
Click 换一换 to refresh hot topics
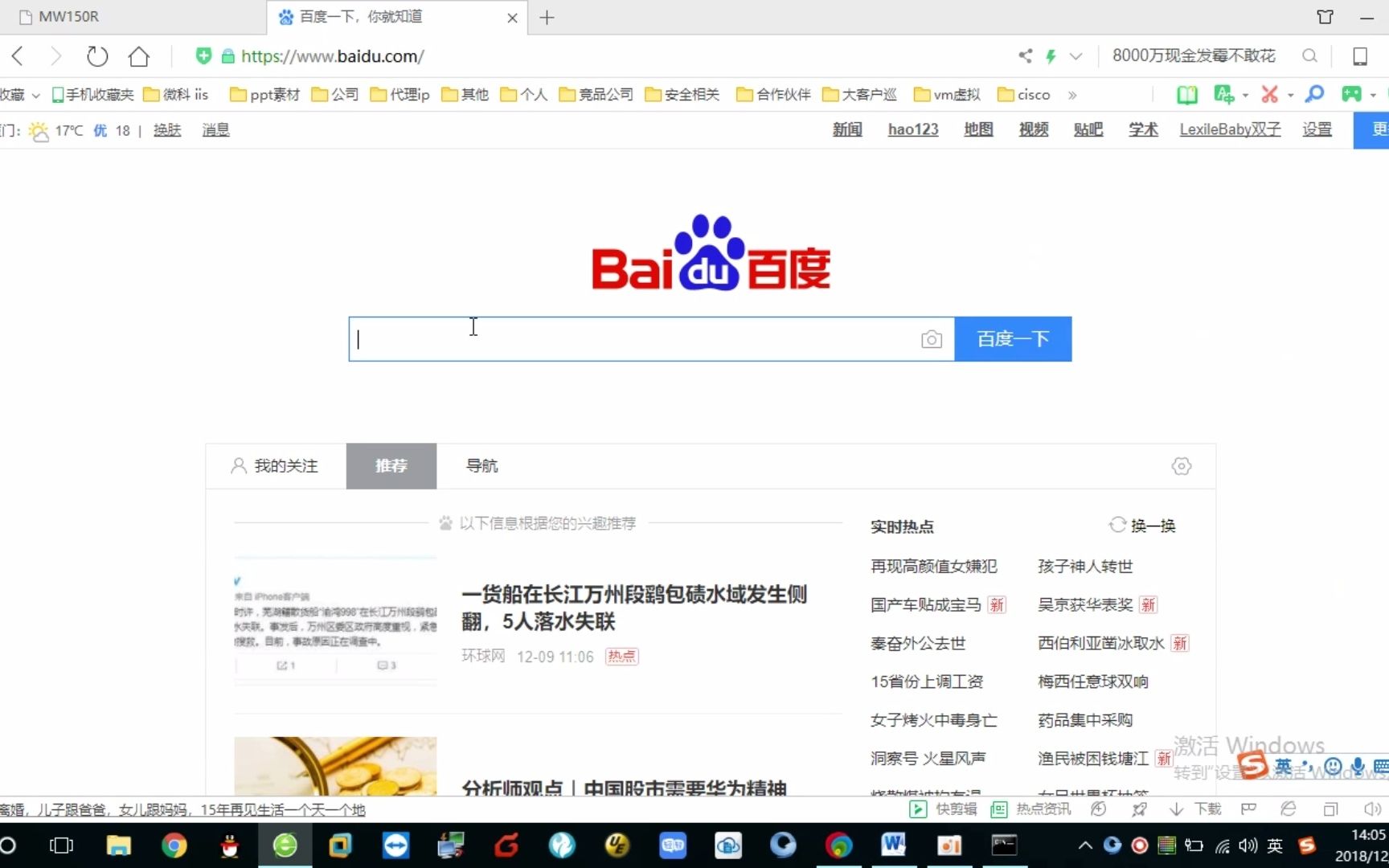(1142, 526)
